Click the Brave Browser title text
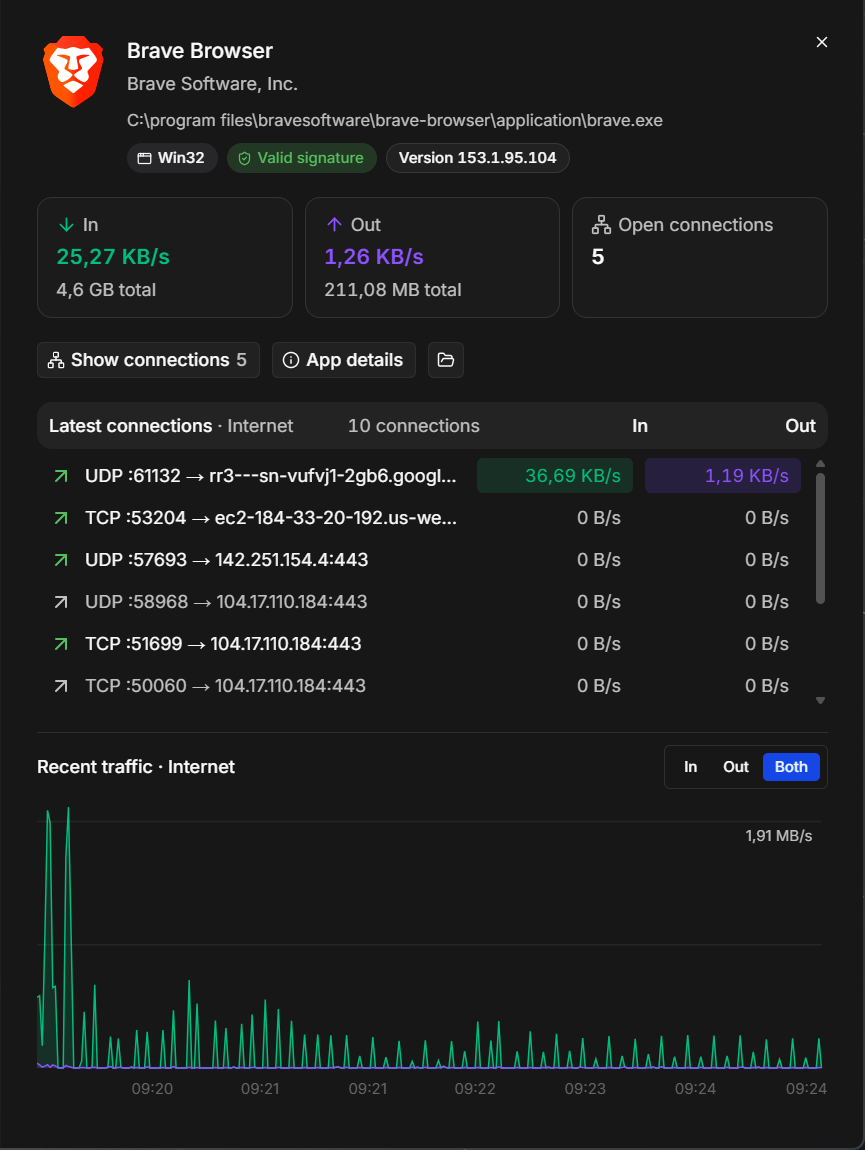The width and height of the screenshot is (865, 1150). point(200,51)
